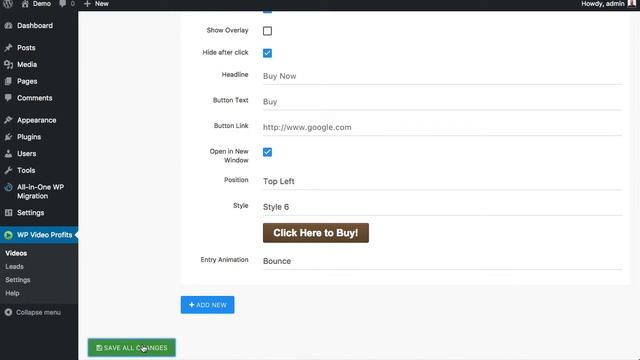The height and width of the screenshot is (360, 640).
Task: Click the Add New button
Action: point(207,305)
